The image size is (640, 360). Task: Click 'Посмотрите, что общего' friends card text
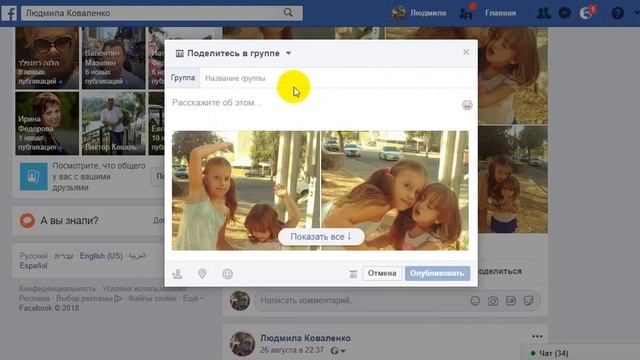coord(99,177)
